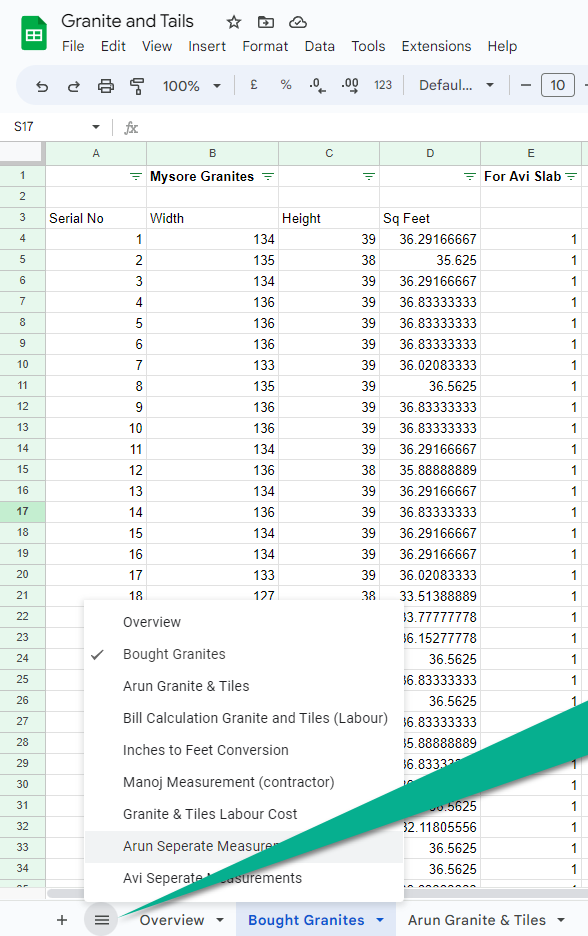Open the Help menu
Image resolution: width=588 pixels, height=936 pixels.
click(x=502, y=47)
